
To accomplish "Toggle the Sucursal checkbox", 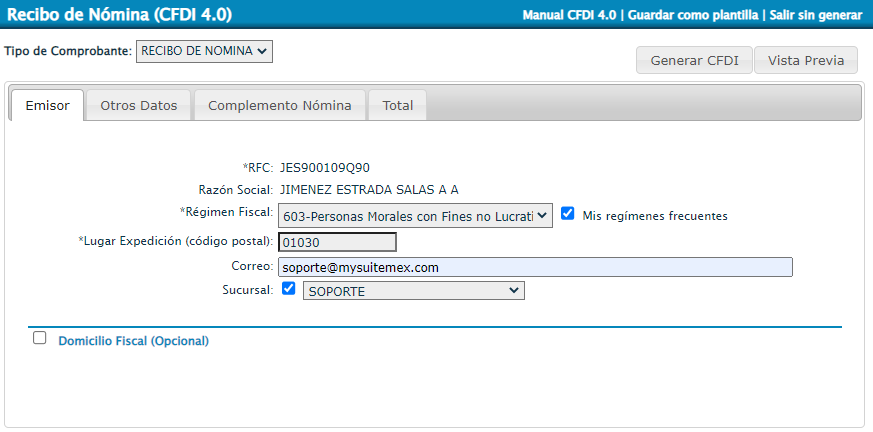I will (289, 289).
